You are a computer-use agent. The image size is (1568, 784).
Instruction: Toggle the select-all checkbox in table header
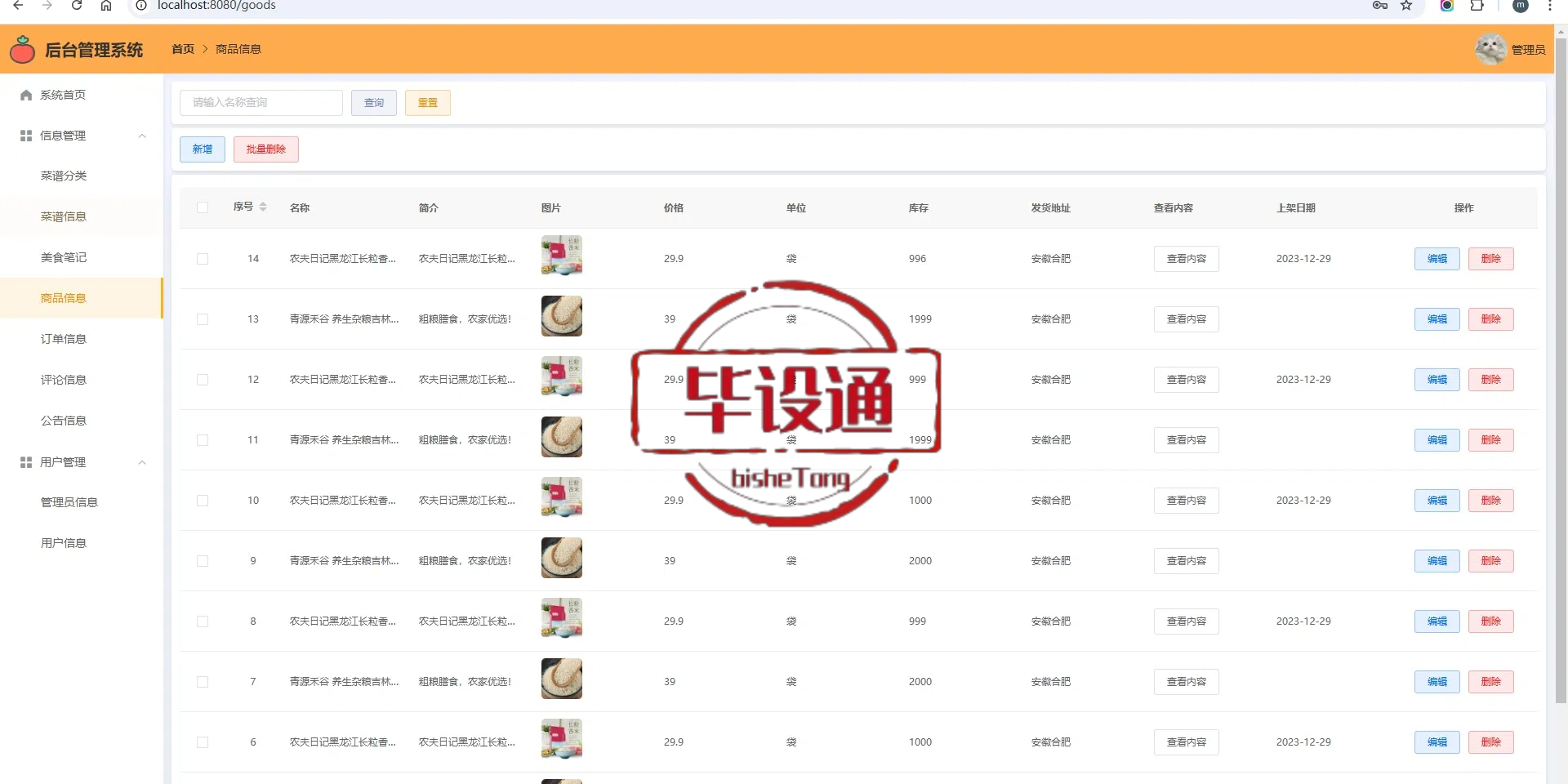click(x=203, y=207)
